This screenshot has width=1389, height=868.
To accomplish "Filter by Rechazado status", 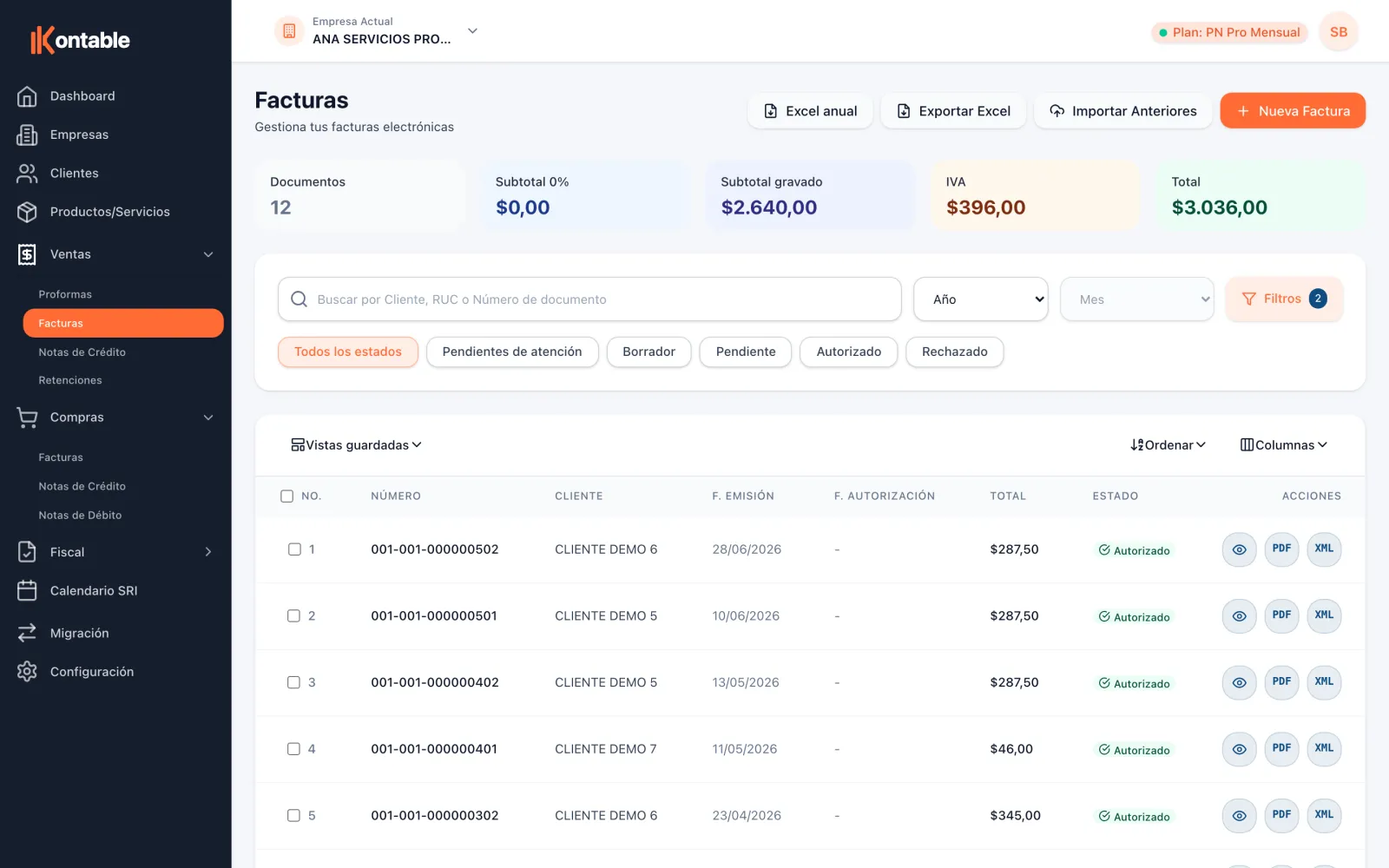I will click(954, 352).
